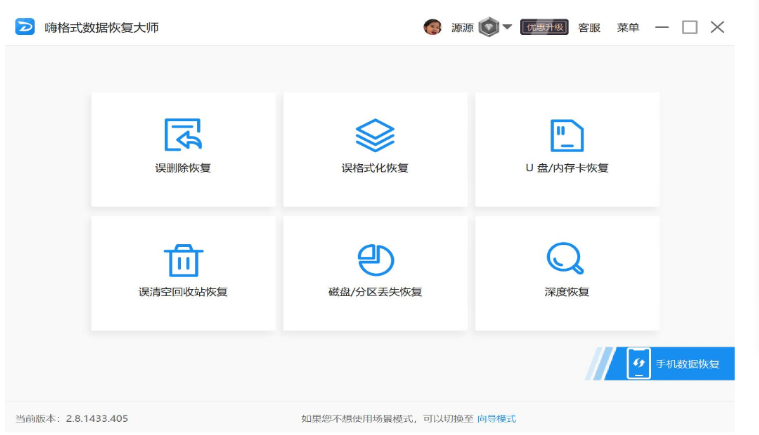Screen dimensions: 759x435
Task: Open the user avatar profile picture
Action: 433,27
